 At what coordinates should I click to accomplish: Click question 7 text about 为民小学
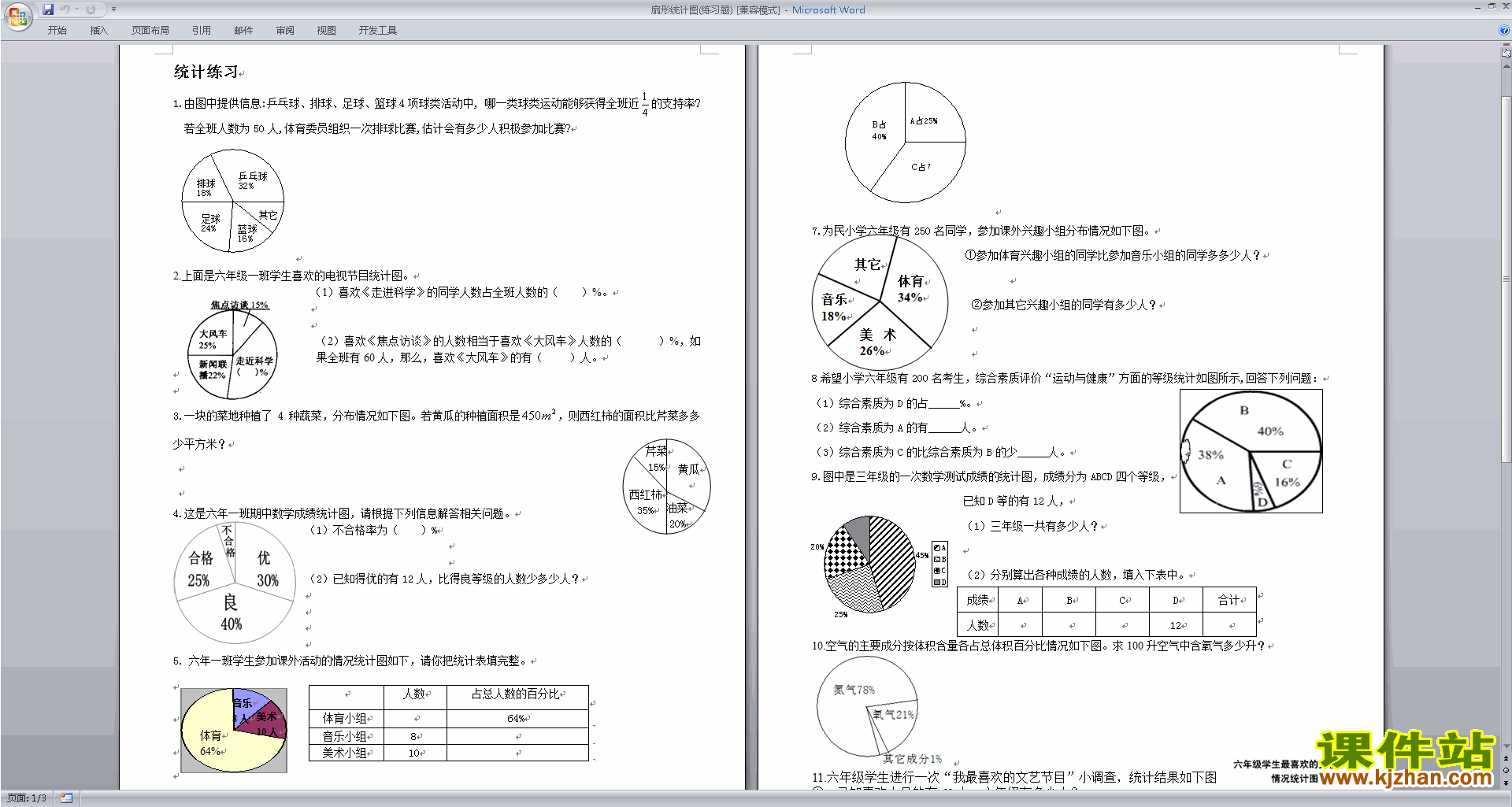pyautogui.click(x=983, y=231)
